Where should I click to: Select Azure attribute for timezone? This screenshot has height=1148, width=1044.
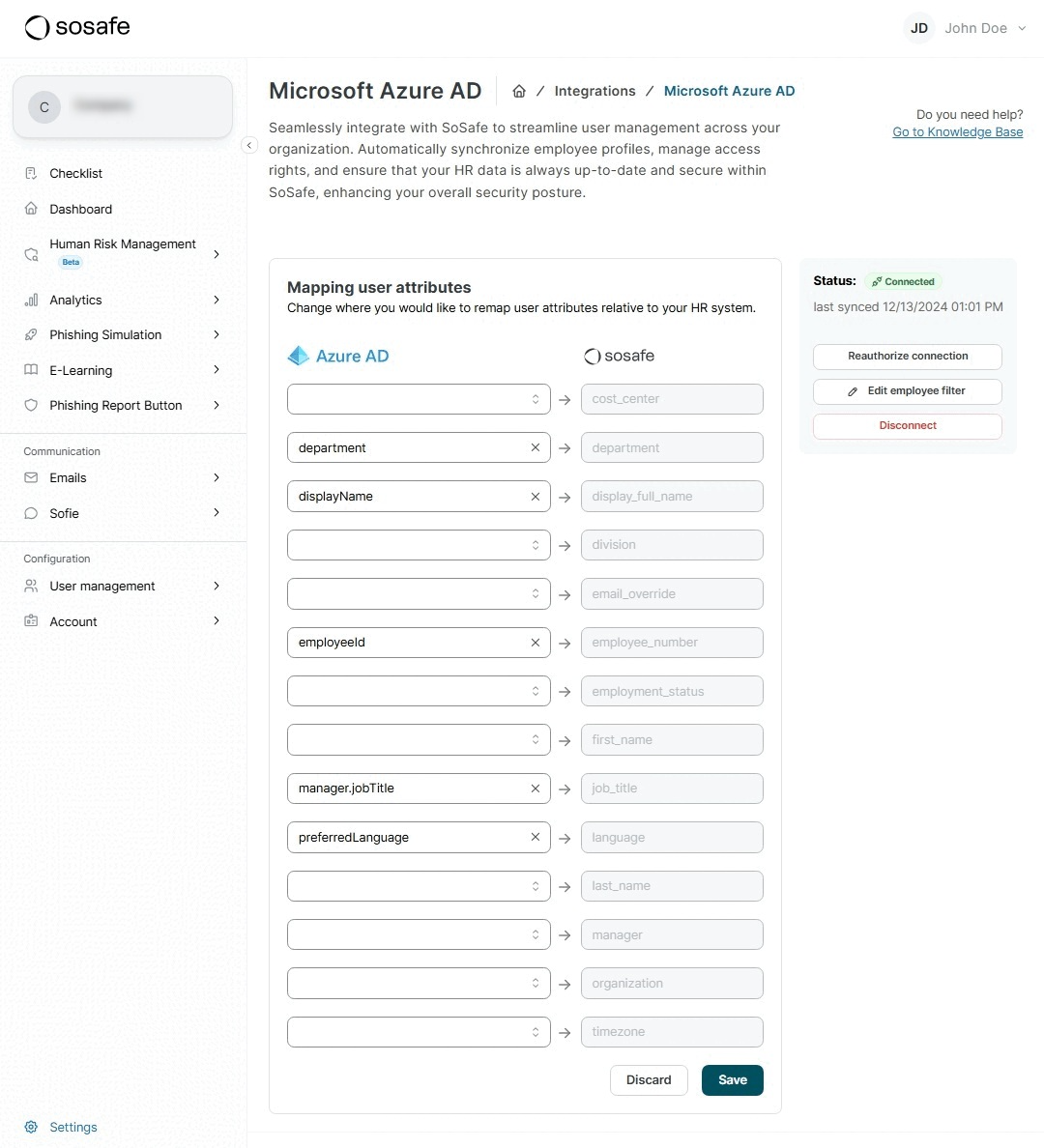pyautogui.click(x=419, y=1032)
